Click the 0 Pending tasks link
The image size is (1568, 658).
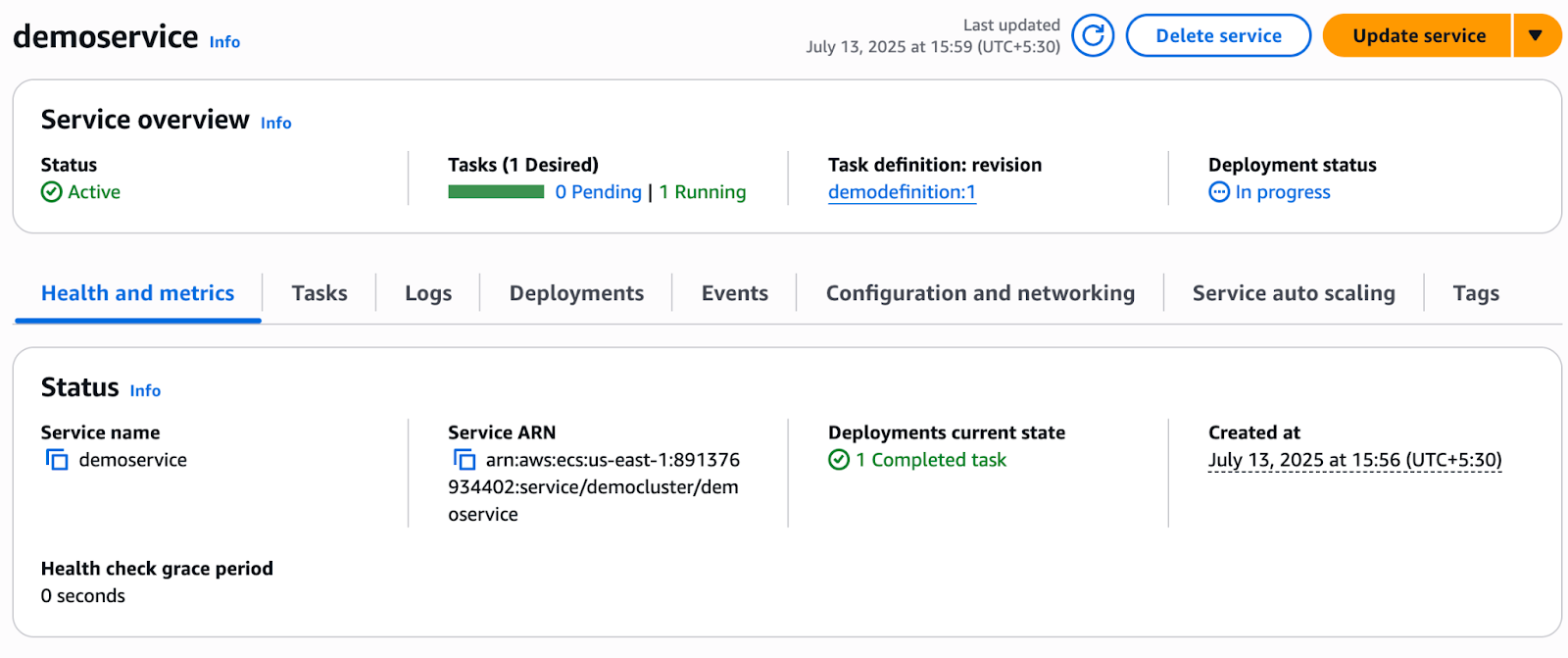pos(598,192)
